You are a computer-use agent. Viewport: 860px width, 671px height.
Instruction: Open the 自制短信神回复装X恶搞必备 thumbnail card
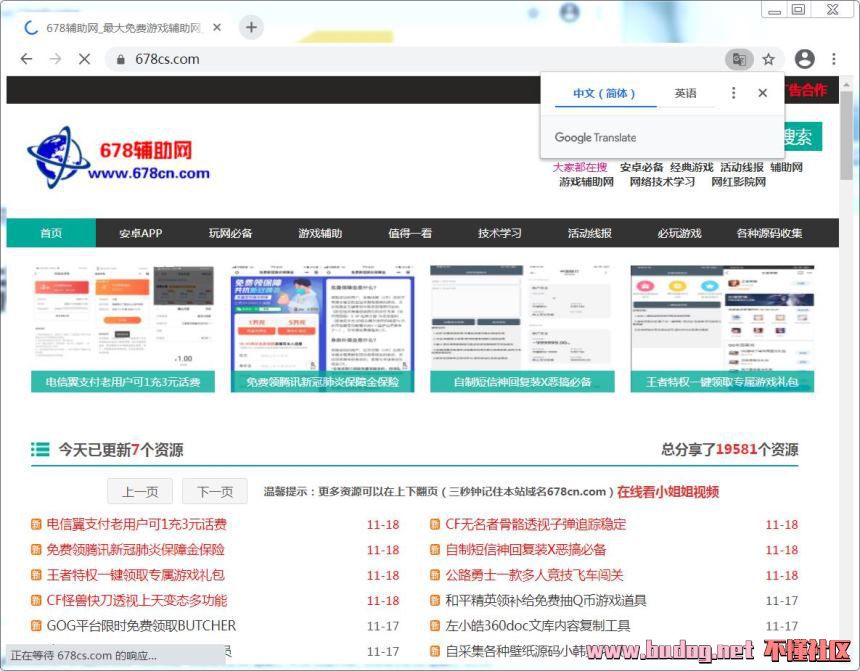coord(522,329)
